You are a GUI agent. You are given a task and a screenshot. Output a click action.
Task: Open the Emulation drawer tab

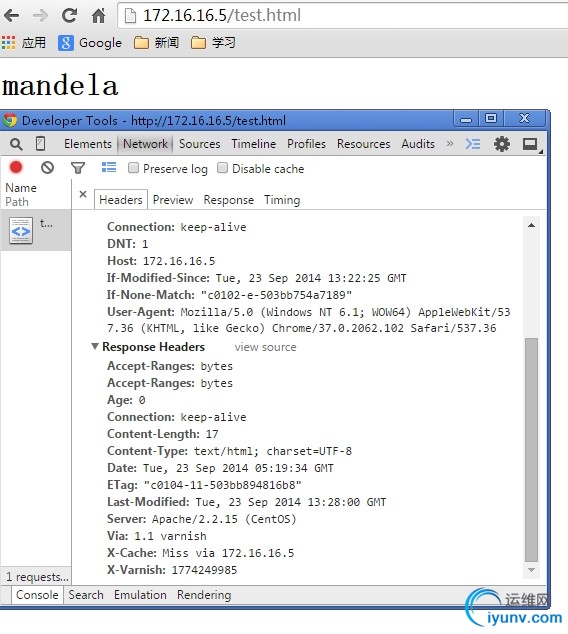140,595
